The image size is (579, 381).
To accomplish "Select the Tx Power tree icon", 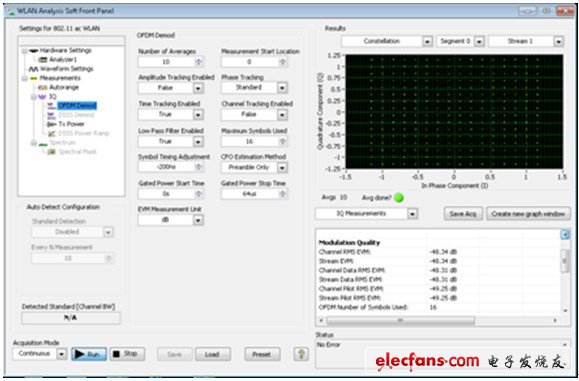I will click(x=52, y=124).
